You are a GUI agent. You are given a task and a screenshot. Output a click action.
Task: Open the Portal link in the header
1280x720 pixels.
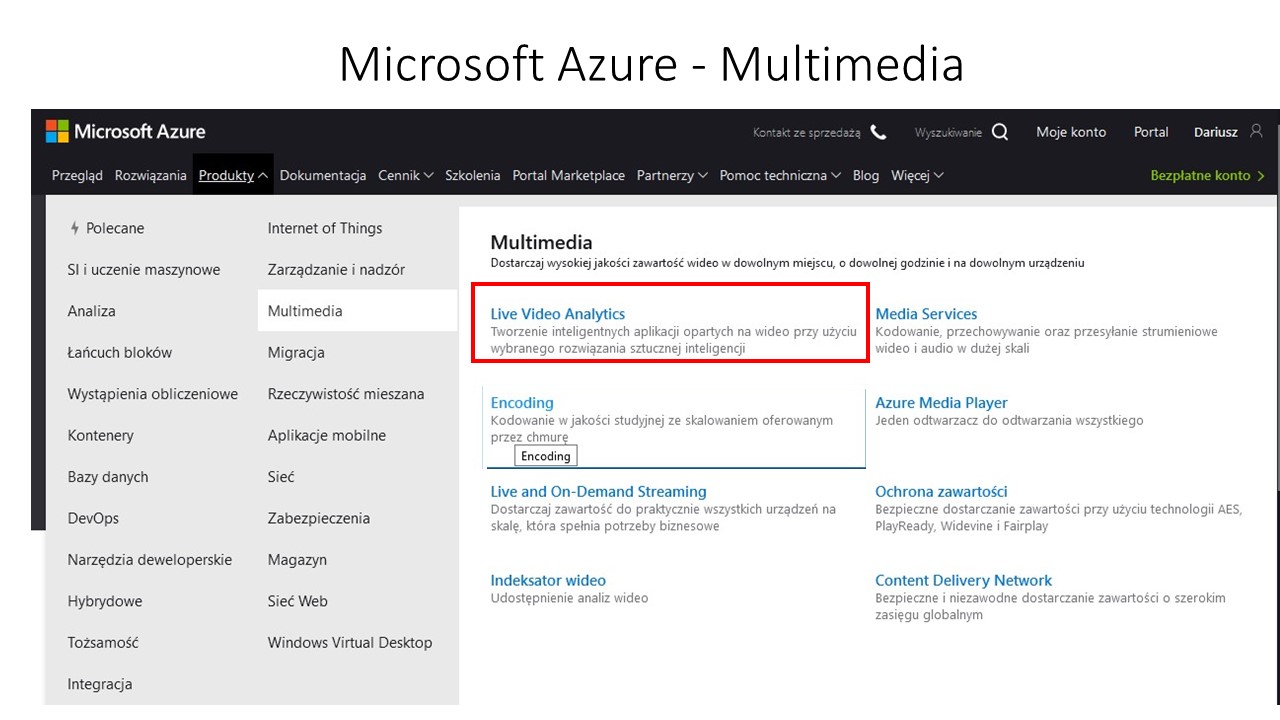1151,132
